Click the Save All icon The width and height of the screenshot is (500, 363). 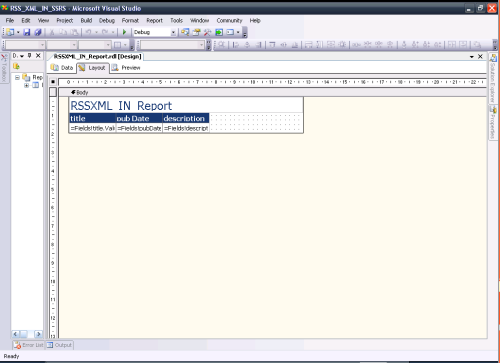pos(38,32)
